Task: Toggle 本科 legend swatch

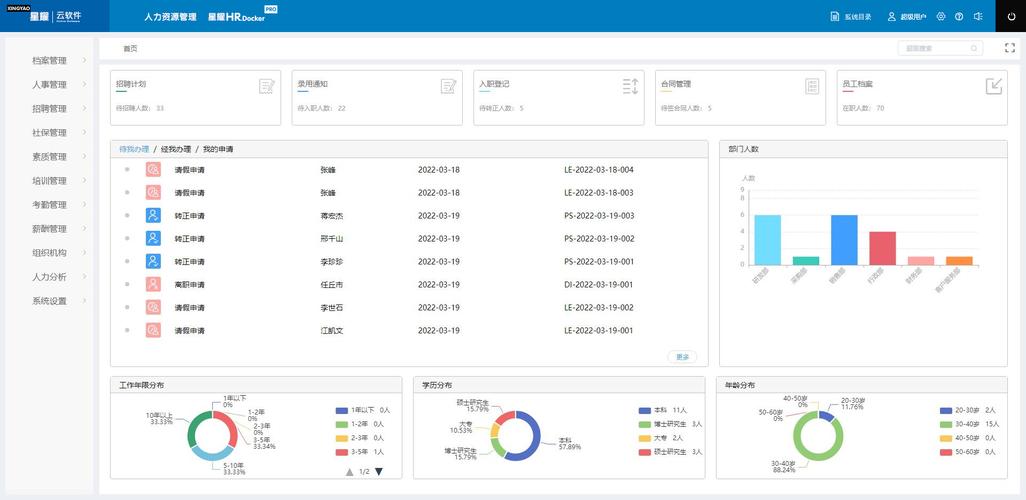Action: point(645,410)
